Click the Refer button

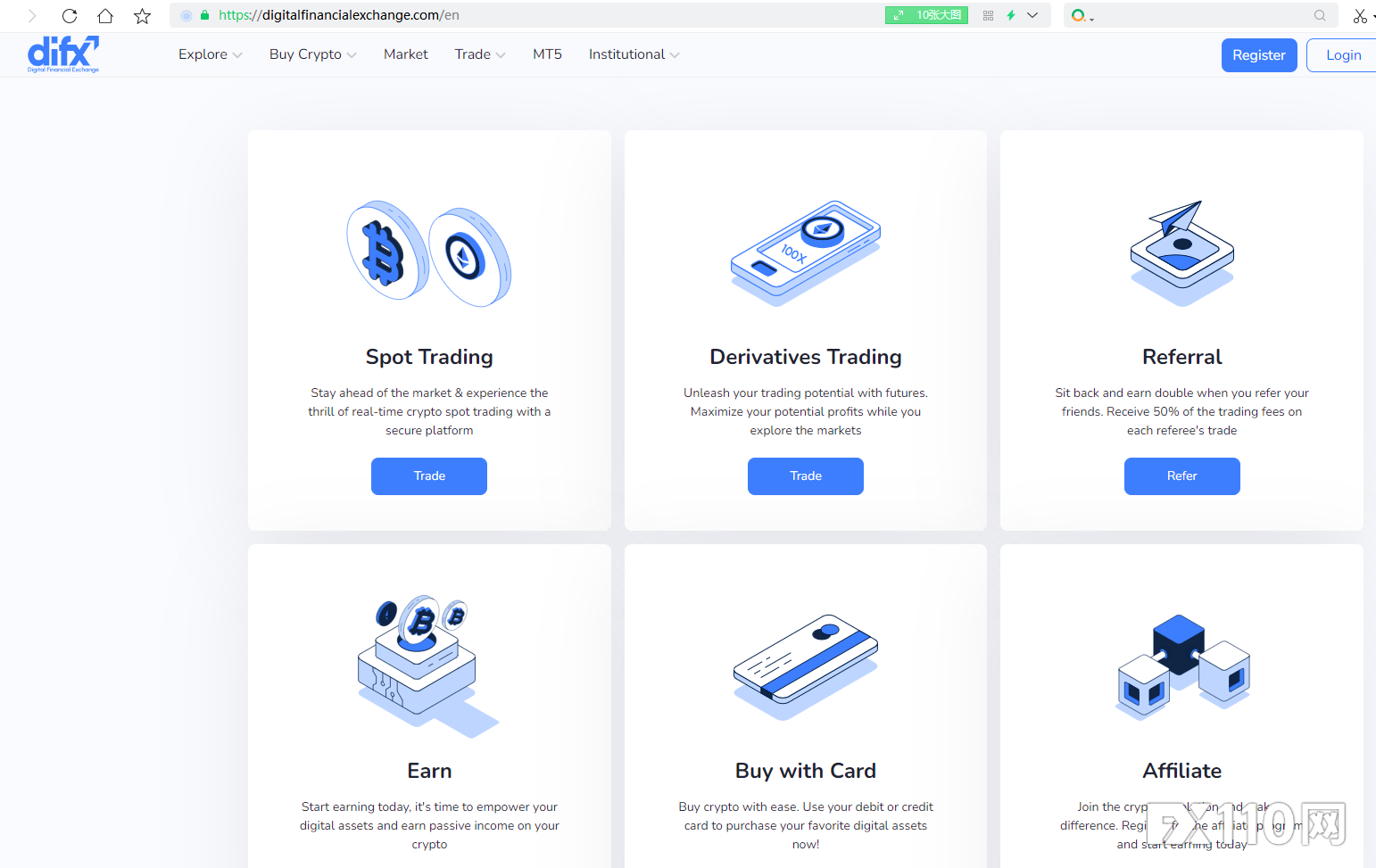(x=1182, y=476)
